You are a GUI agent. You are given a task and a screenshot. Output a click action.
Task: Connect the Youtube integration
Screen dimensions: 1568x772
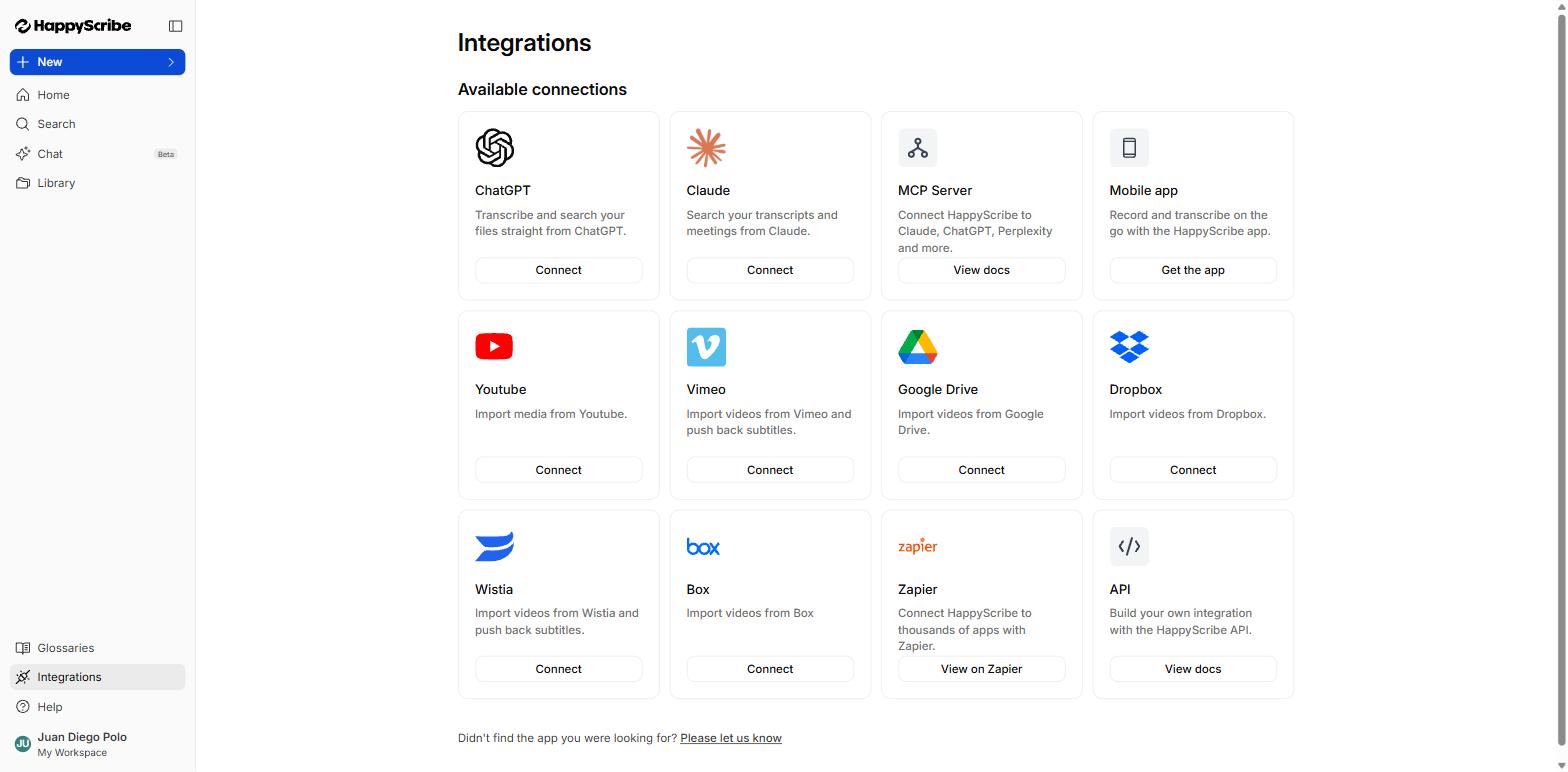[558, 470]
